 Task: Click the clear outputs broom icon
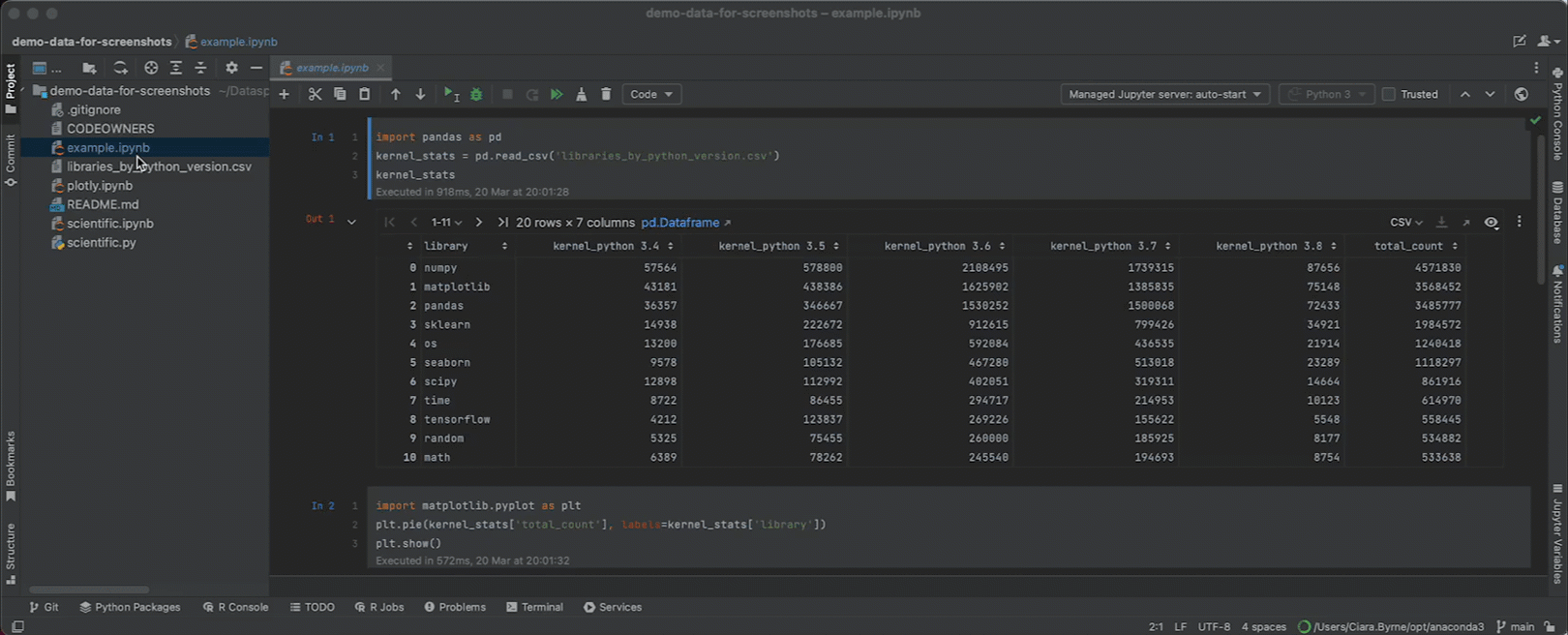tap(581, 95)
